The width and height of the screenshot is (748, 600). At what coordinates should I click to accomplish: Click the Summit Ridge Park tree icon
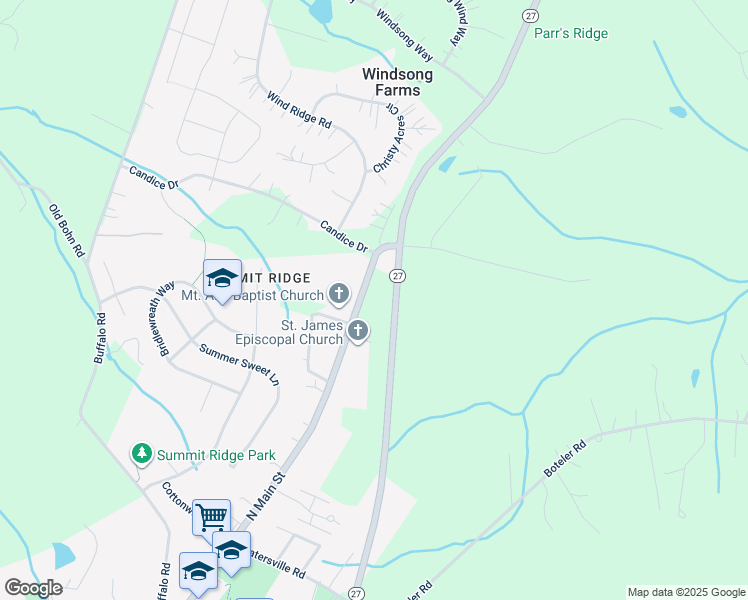[x=142, y=454]
